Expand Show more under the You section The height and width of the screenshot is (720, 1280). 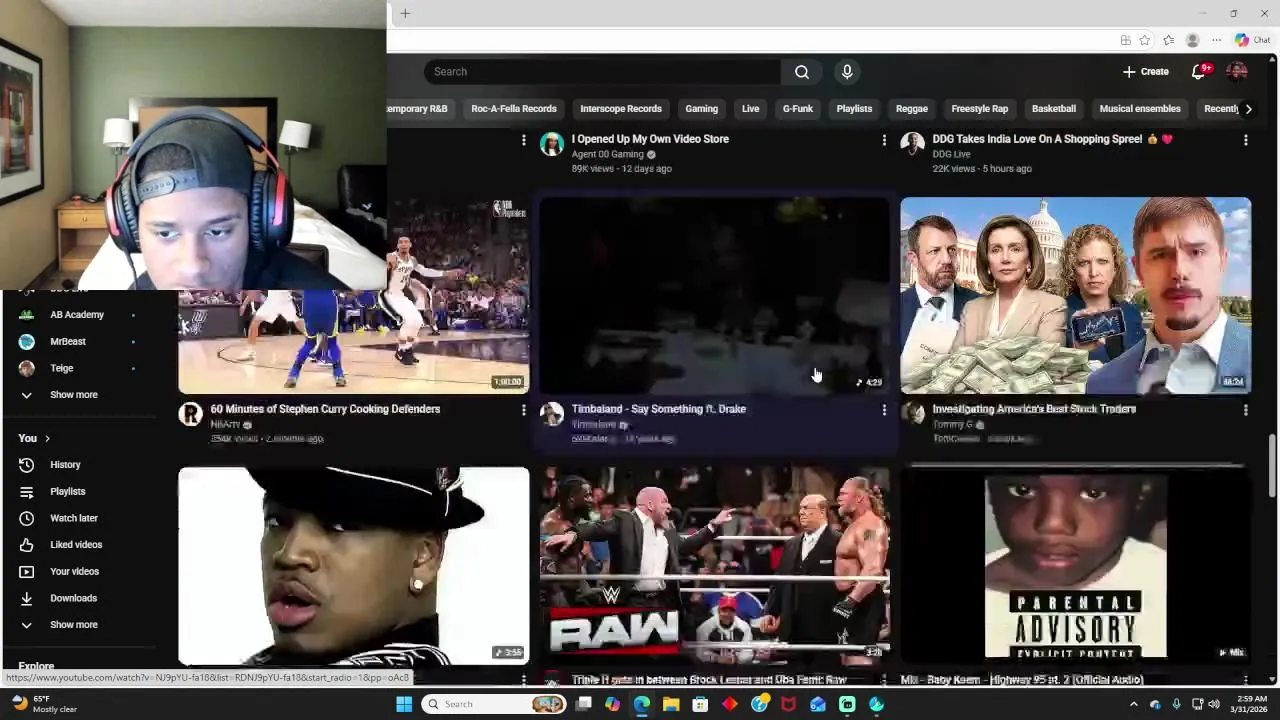point(73,625)
